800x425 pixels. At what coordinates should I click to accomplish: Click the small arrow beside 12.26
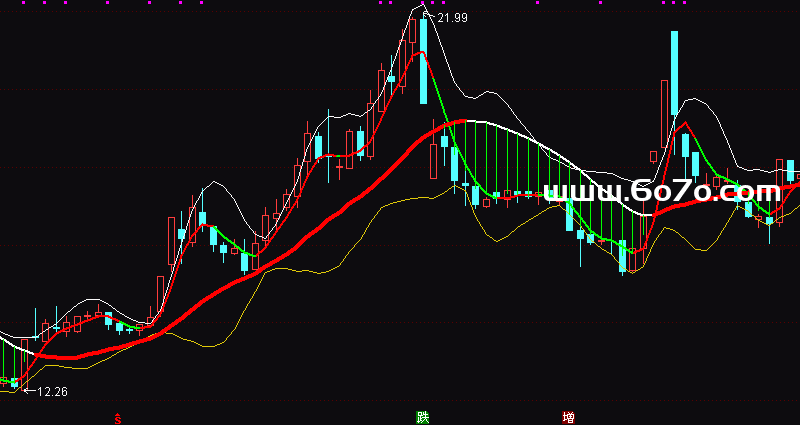click(x=29, y=391)
